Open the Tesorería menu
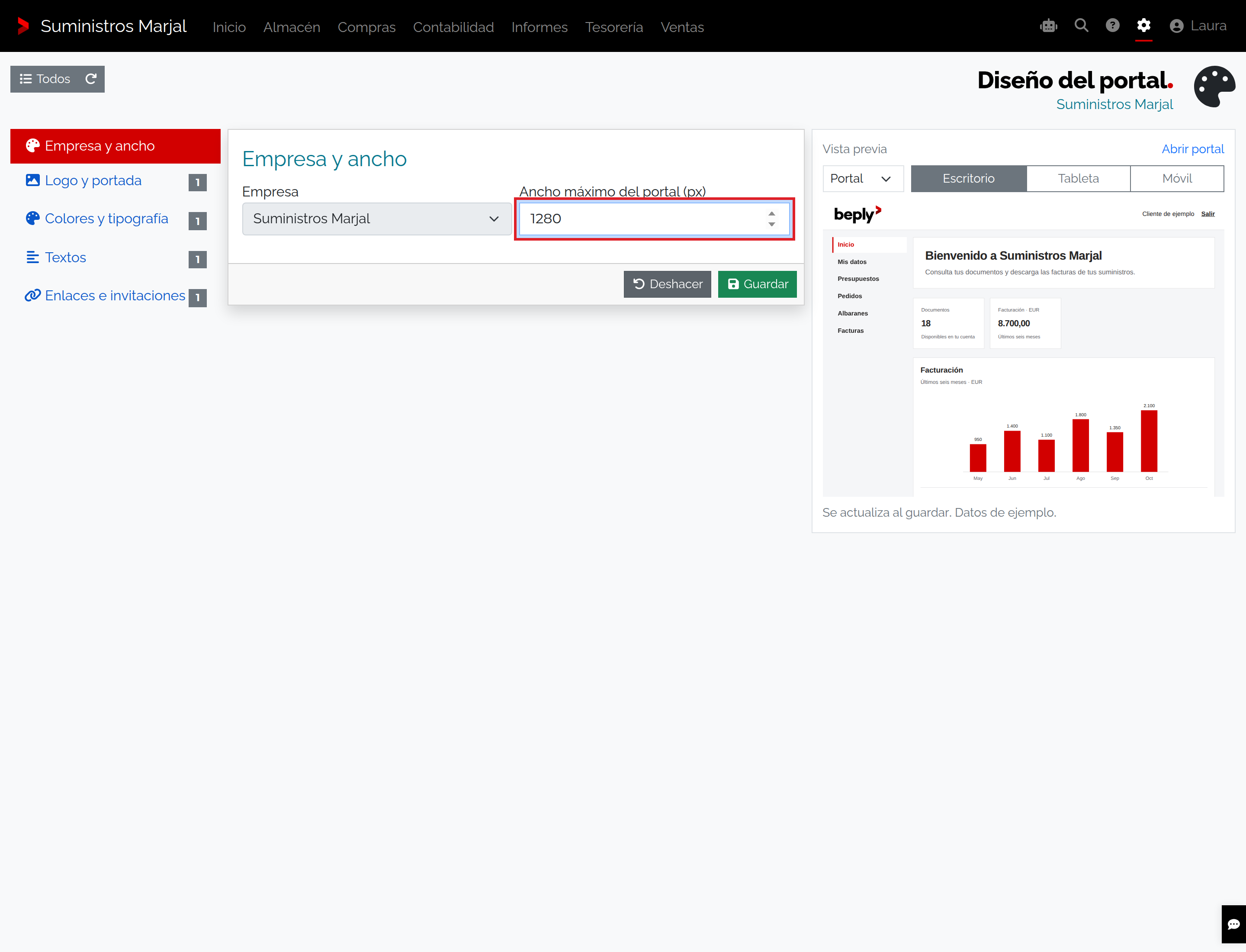1246x952 pixels. tap(614, 27)
